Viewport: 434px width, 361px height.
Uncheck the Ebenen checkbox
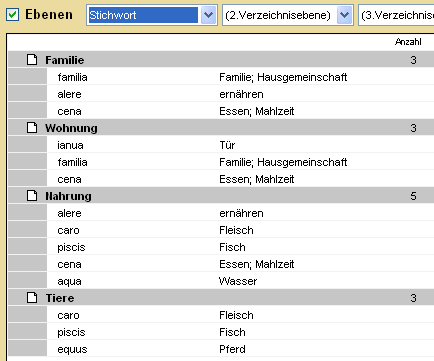click(13, 15)
